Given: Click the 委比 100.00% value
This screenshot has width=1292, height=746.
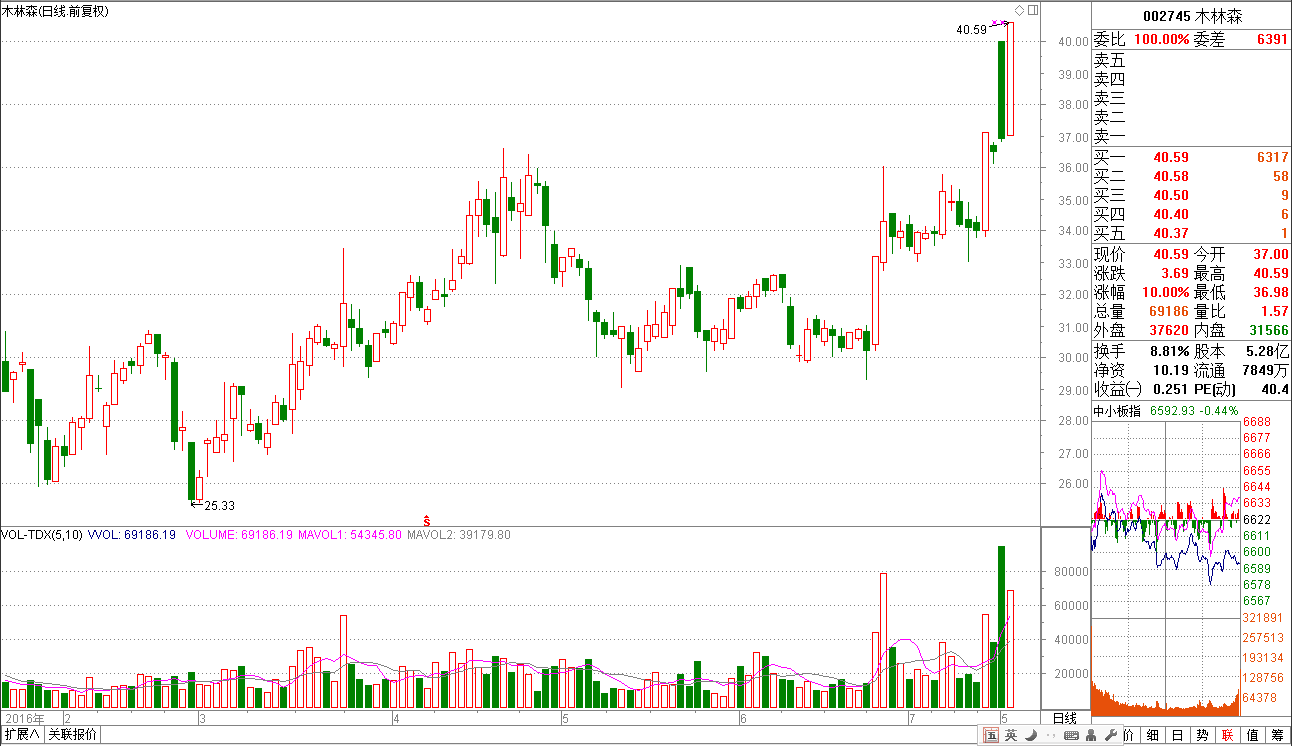Looking at the screenshot, I should tap(1161, 40).
